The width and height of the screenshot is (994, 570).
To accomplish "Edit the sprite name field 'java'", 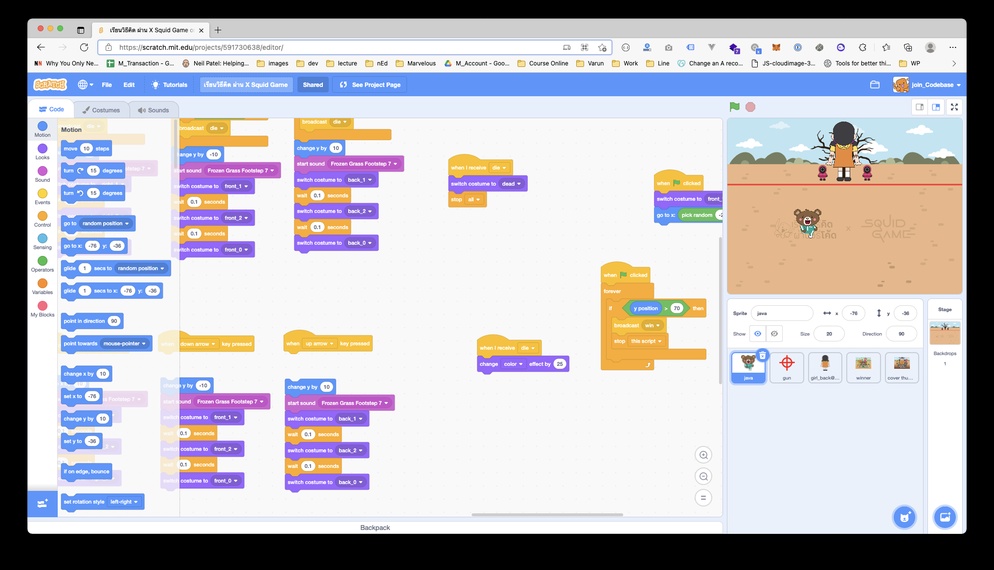I will (x=782, y=313).
